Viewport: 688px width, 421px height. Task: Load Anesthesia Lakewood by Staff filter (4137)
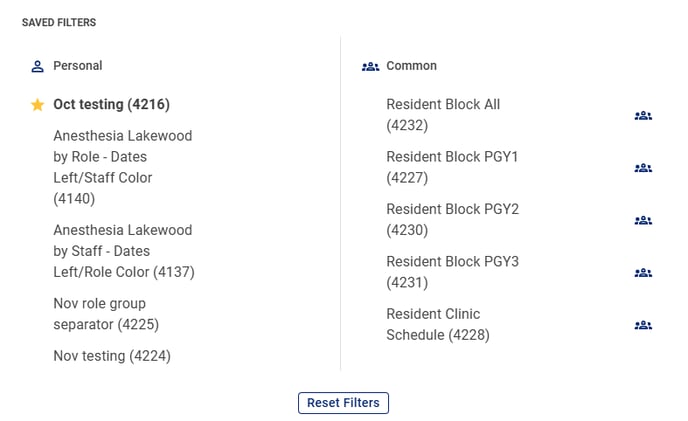tap(123, 251)
